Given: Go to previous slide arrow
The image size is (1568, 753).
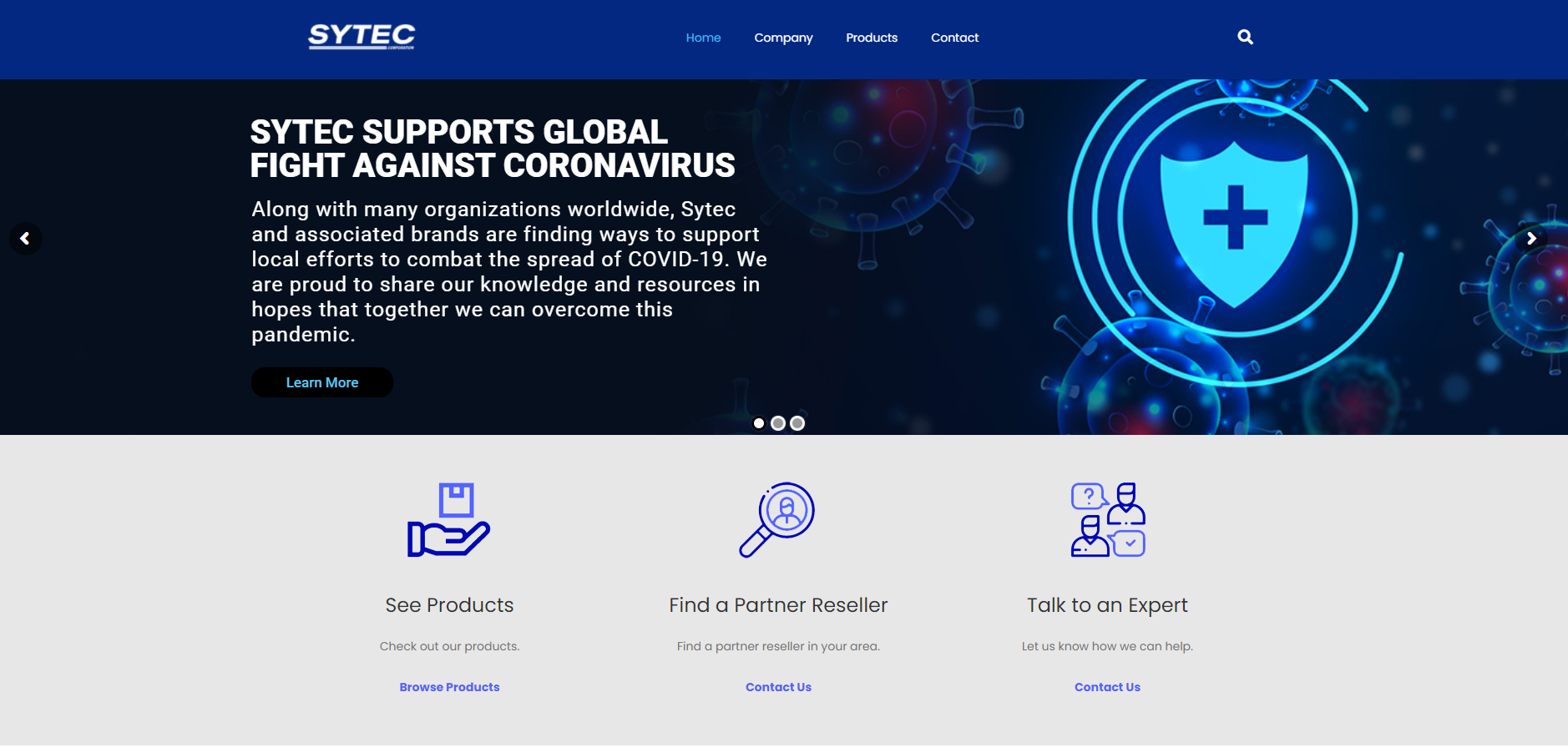Looking at the screenshot, I should point(25,239).
